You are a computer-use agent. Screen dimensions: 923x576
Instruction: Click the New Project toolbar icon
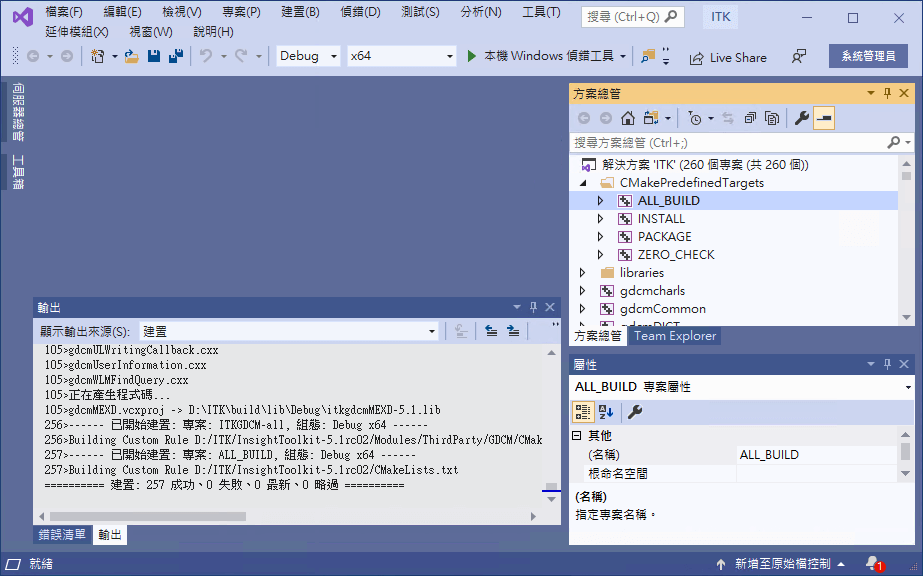98,56
